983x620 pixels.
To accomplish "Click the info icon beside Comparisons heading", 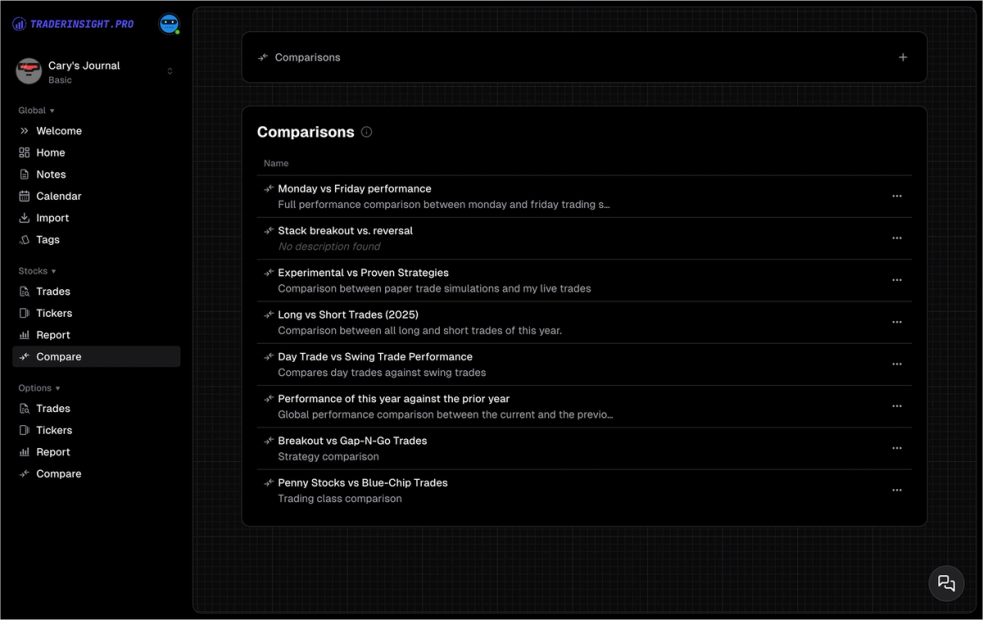I will 367,132.
